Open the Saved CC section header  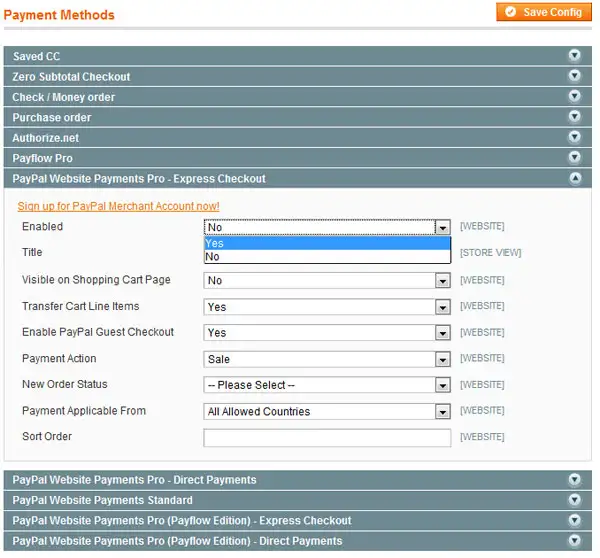coord(298,56)
